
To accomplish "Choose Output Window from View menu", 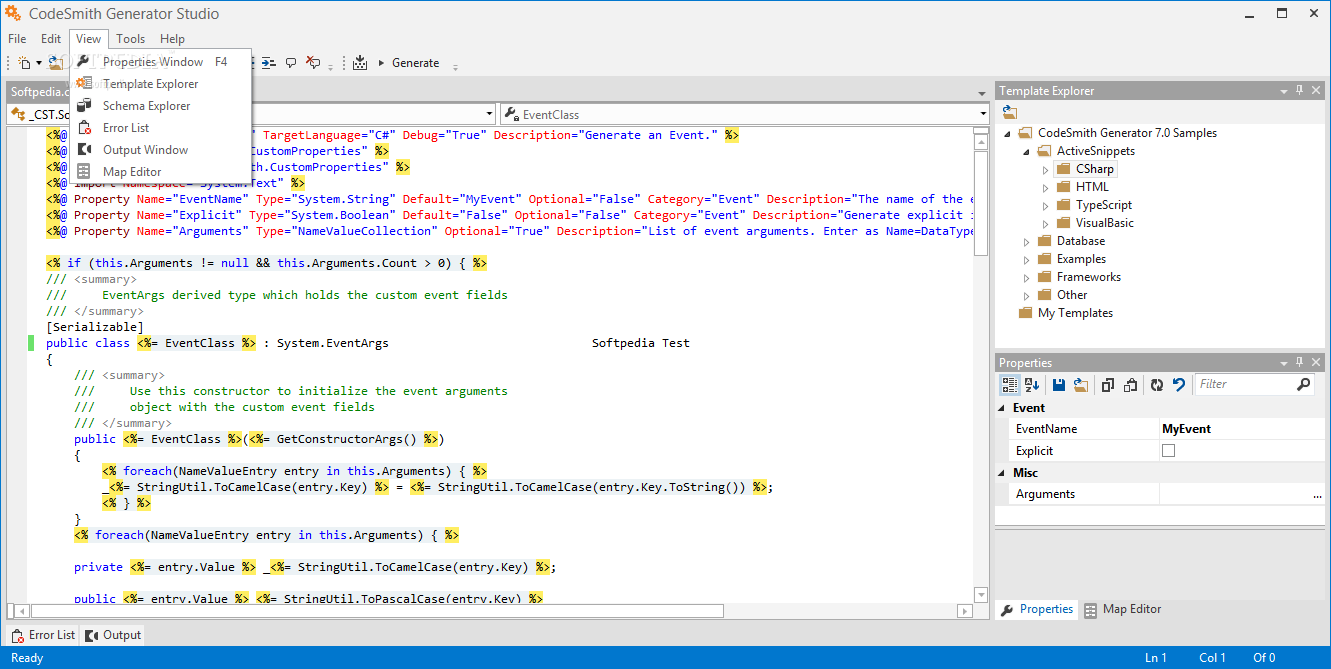I will 160,150.
